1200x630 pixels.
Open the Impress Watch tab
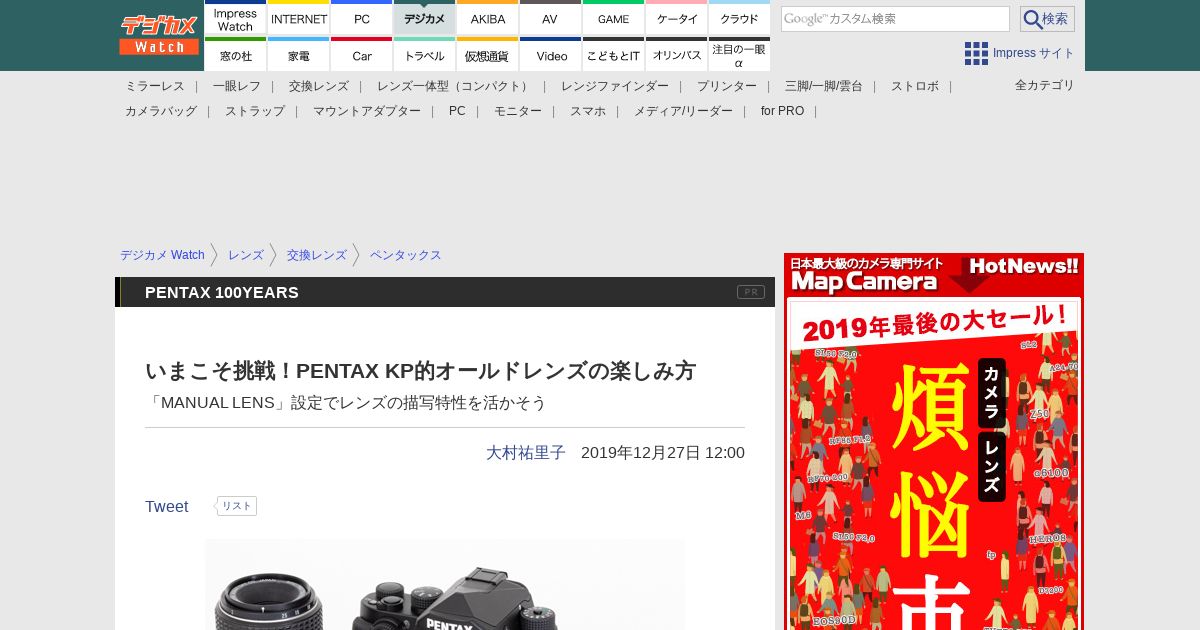235,18
